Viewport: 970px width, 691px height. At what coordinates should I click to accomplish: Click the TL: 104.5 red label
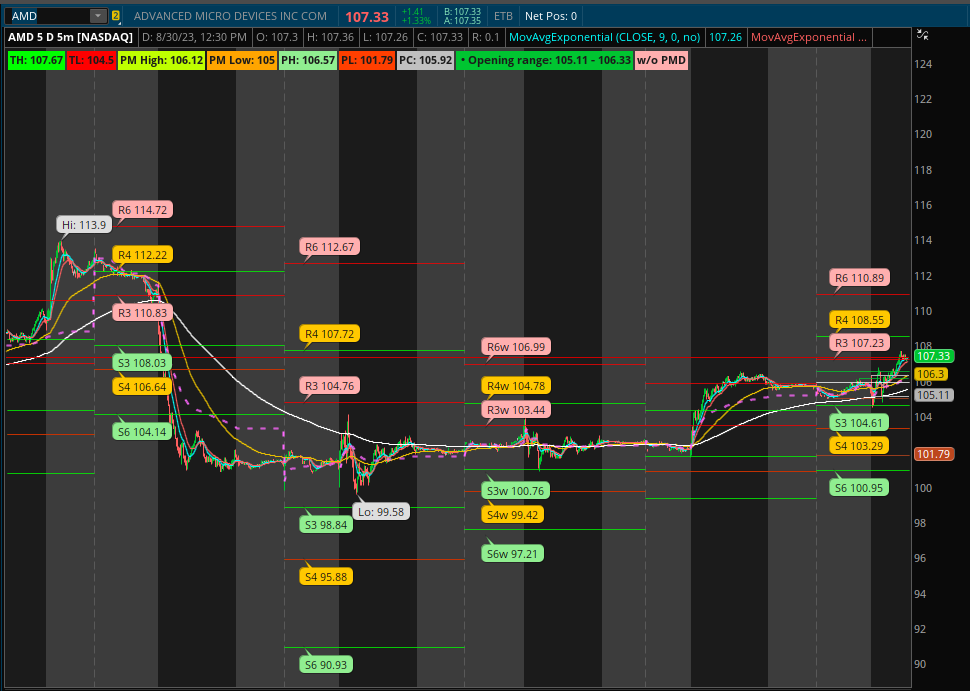pos(91,61)
